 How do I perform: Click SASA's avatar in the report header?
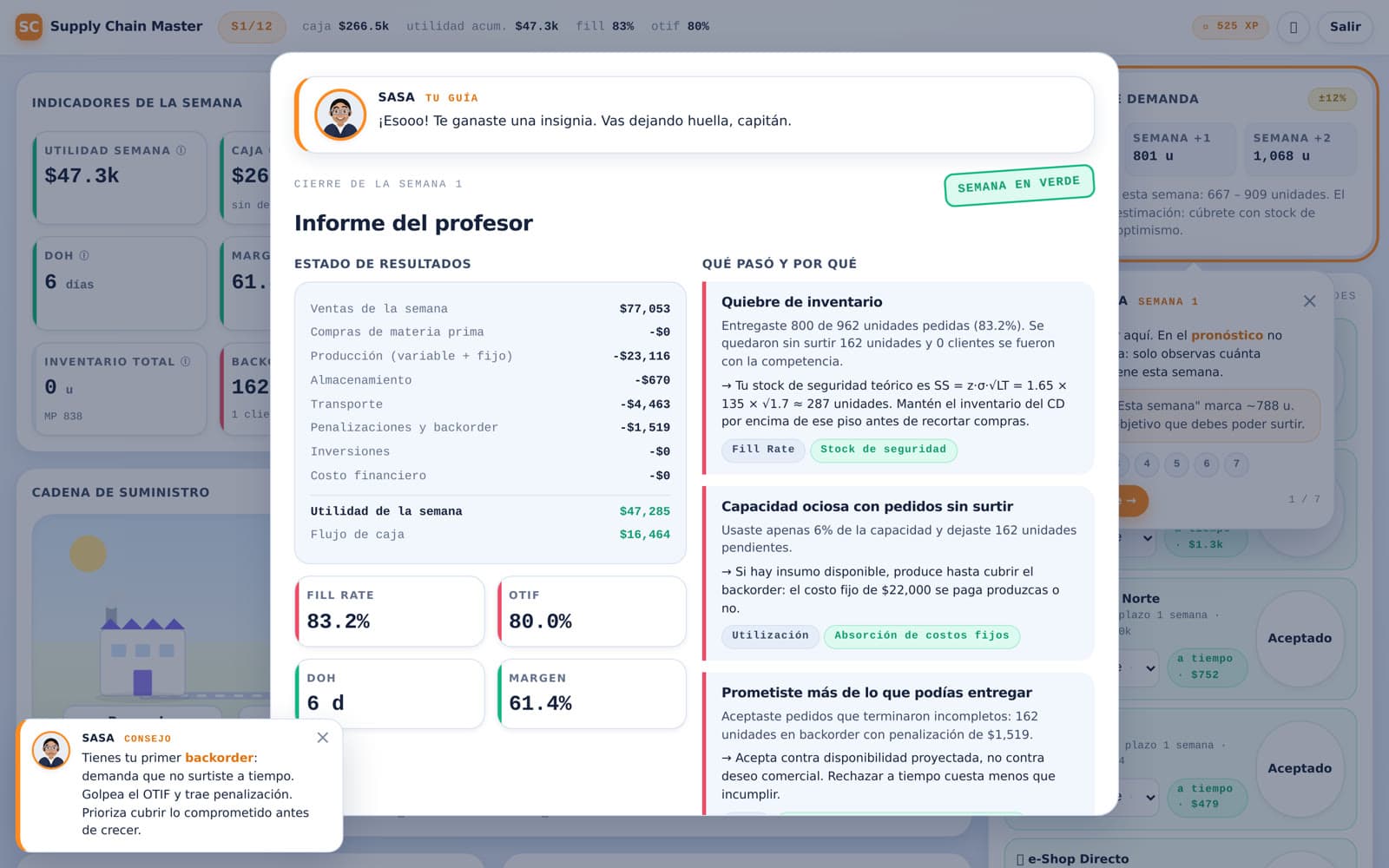point(339,114)
